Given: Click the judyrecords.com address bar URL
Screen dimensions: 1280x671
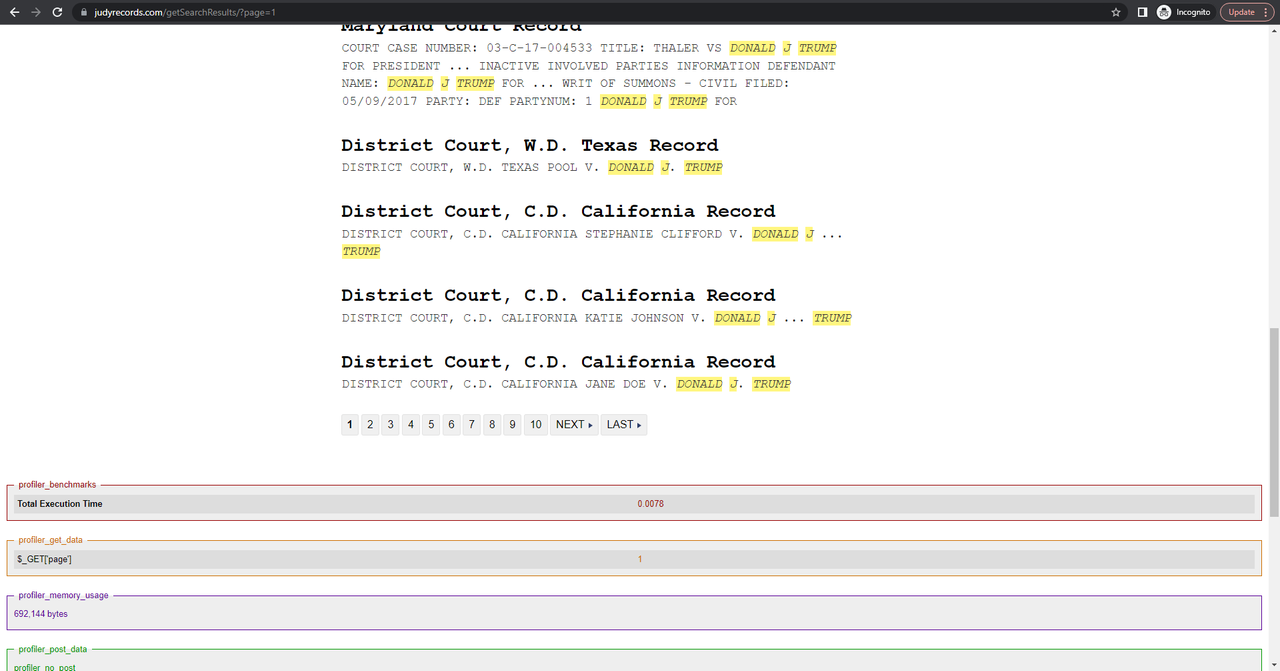Looking at the screenshot, I should [x=185, y=12].
